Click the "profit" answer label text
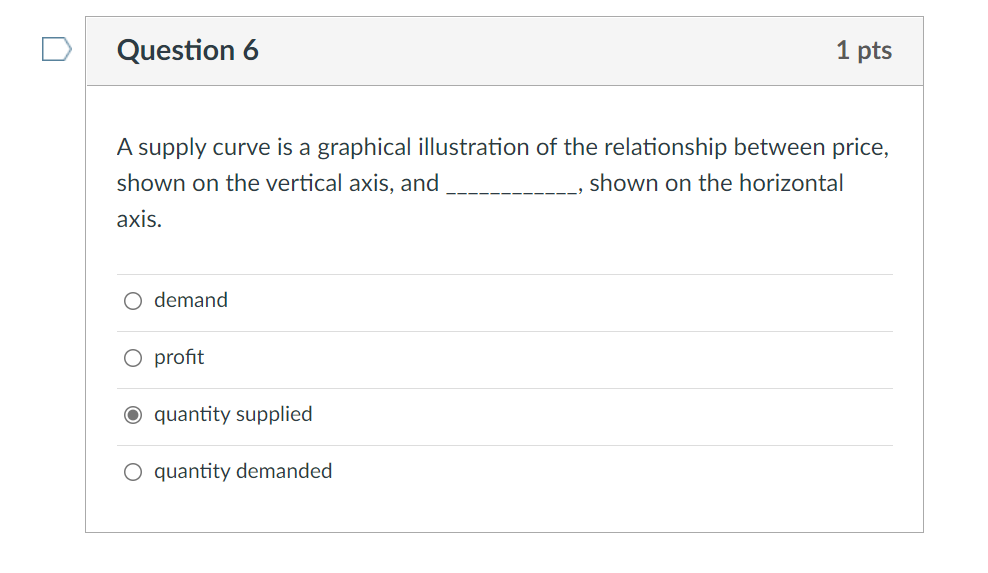Image resolution: width=988 pixels, height=573 pixels. [179, 357]
